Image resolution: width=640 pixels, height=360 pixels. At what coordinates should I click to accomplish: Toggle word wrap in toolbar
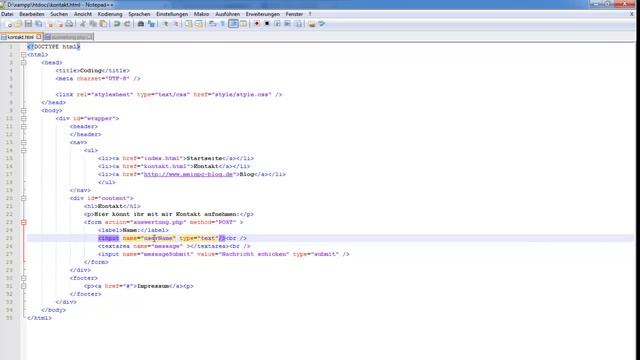212,24
